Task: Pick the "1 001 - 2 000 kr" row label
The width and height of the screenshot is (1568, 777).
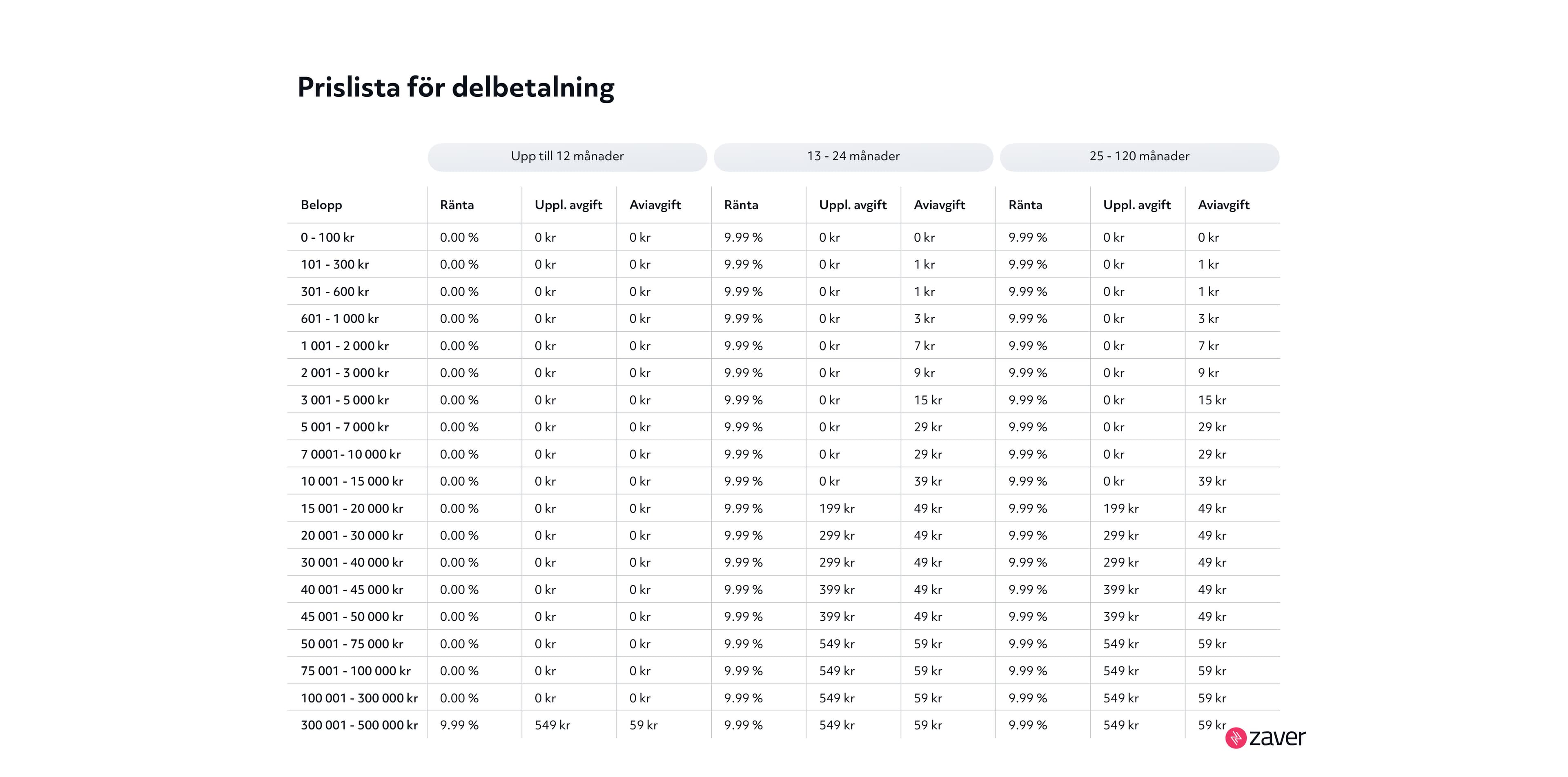Action: [345, 346]
